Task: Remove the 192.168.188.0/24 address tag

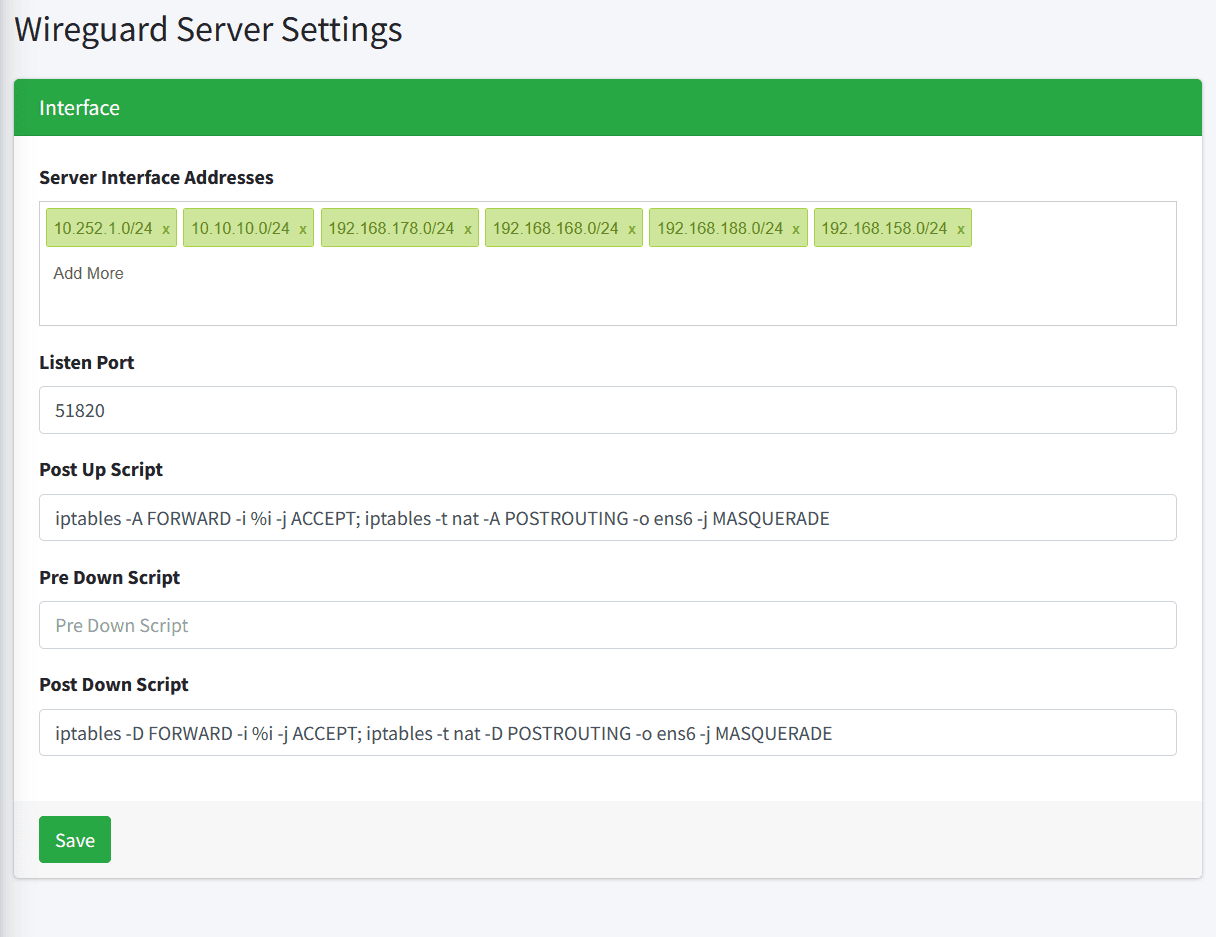Action: click(796, 229)
